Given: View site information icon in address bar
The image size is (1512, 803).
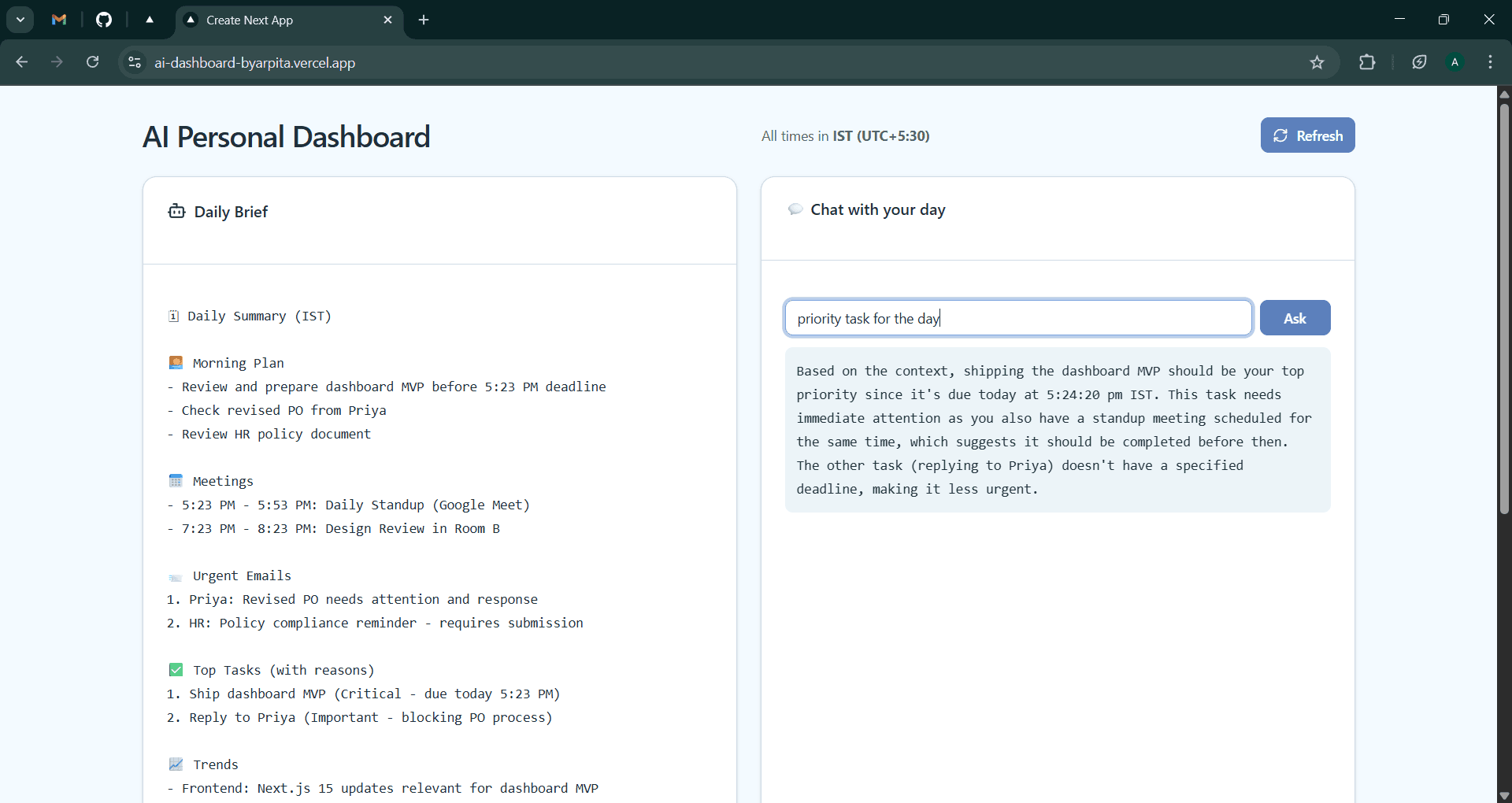Looking at the screenshot, I should click(135, 62).
